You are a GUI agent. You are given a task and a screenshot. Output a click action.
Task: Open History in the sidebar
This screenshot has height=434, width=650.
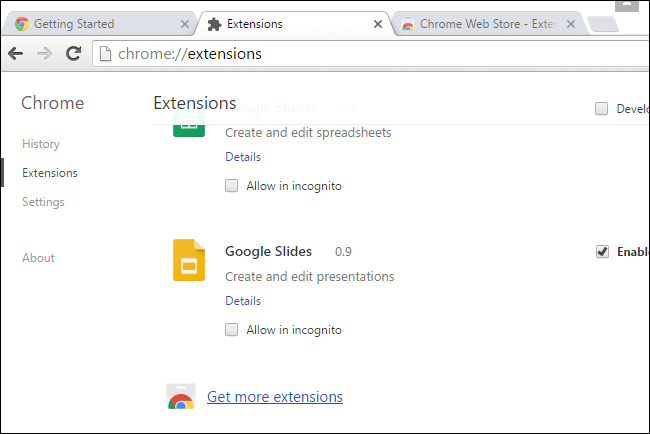coord(41,144)
